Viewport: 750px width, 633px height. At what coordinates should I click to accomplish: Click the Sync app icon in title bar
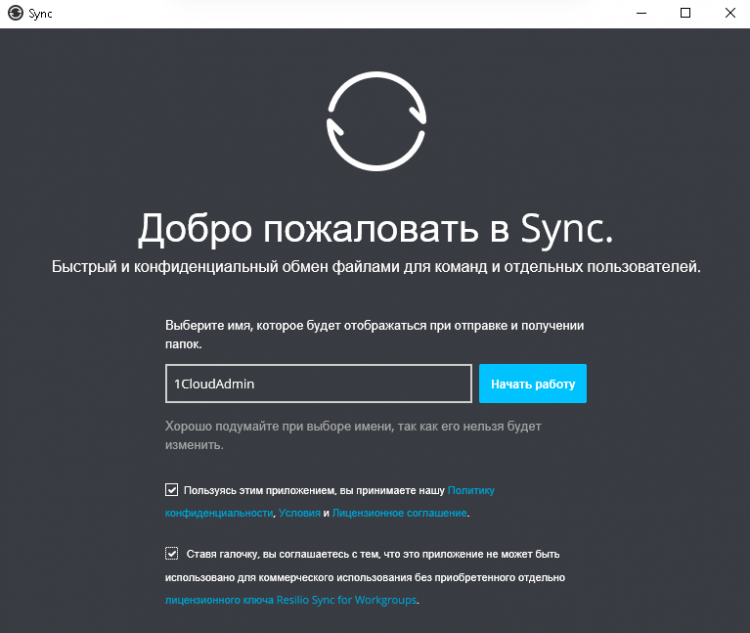(x=15, y=13)
